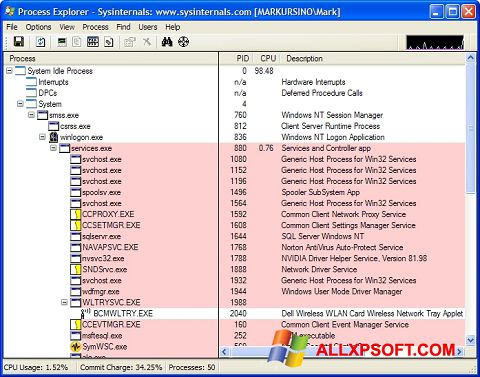Screen dimensions: 480x377
Task: Open the Process menu
Action: [95, 27]
